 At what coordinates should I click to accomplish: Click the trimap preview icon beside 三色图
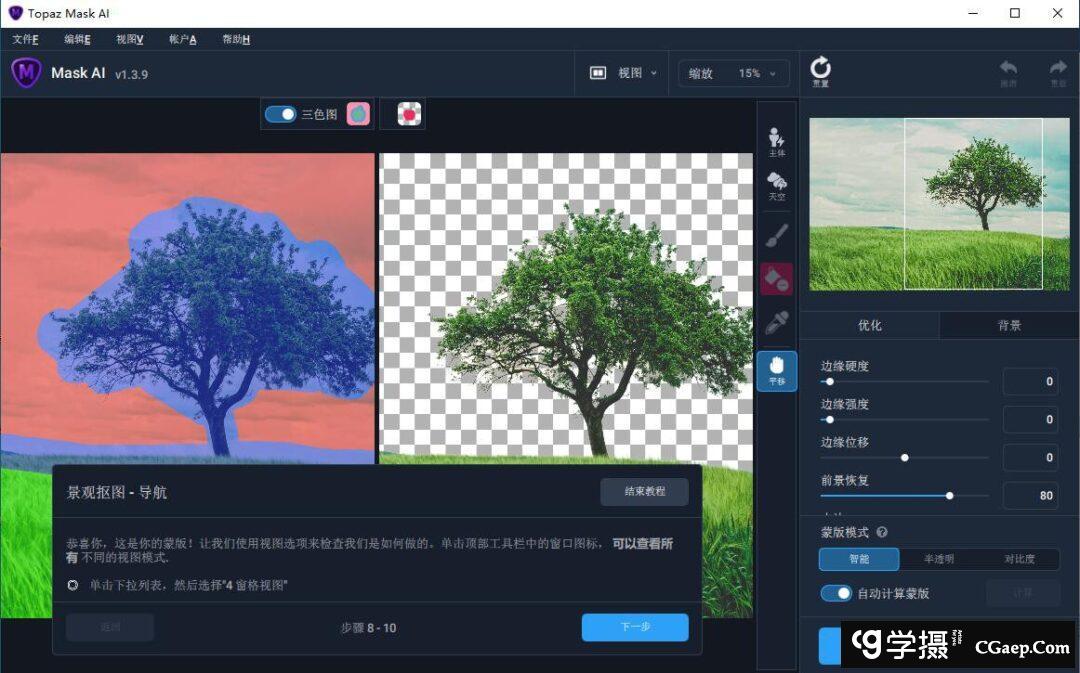point(358,114)
